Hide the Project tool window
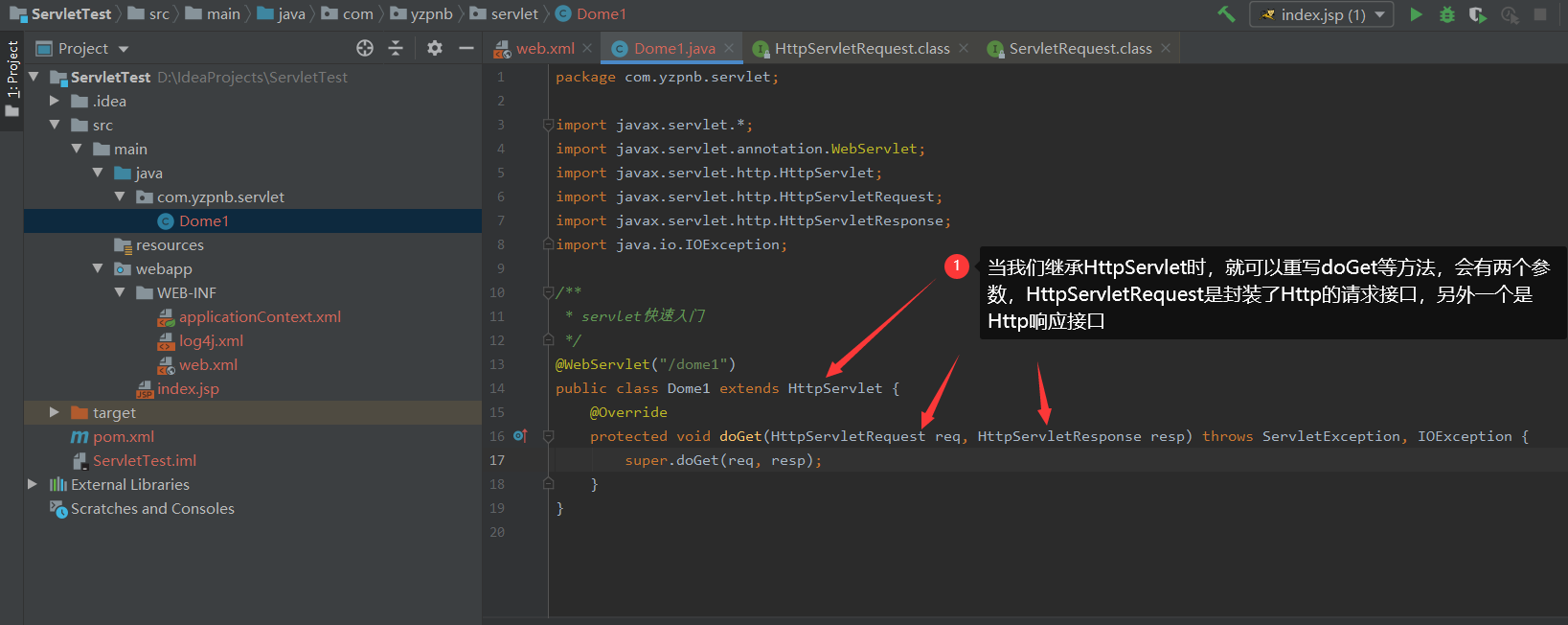 [466, 48]
